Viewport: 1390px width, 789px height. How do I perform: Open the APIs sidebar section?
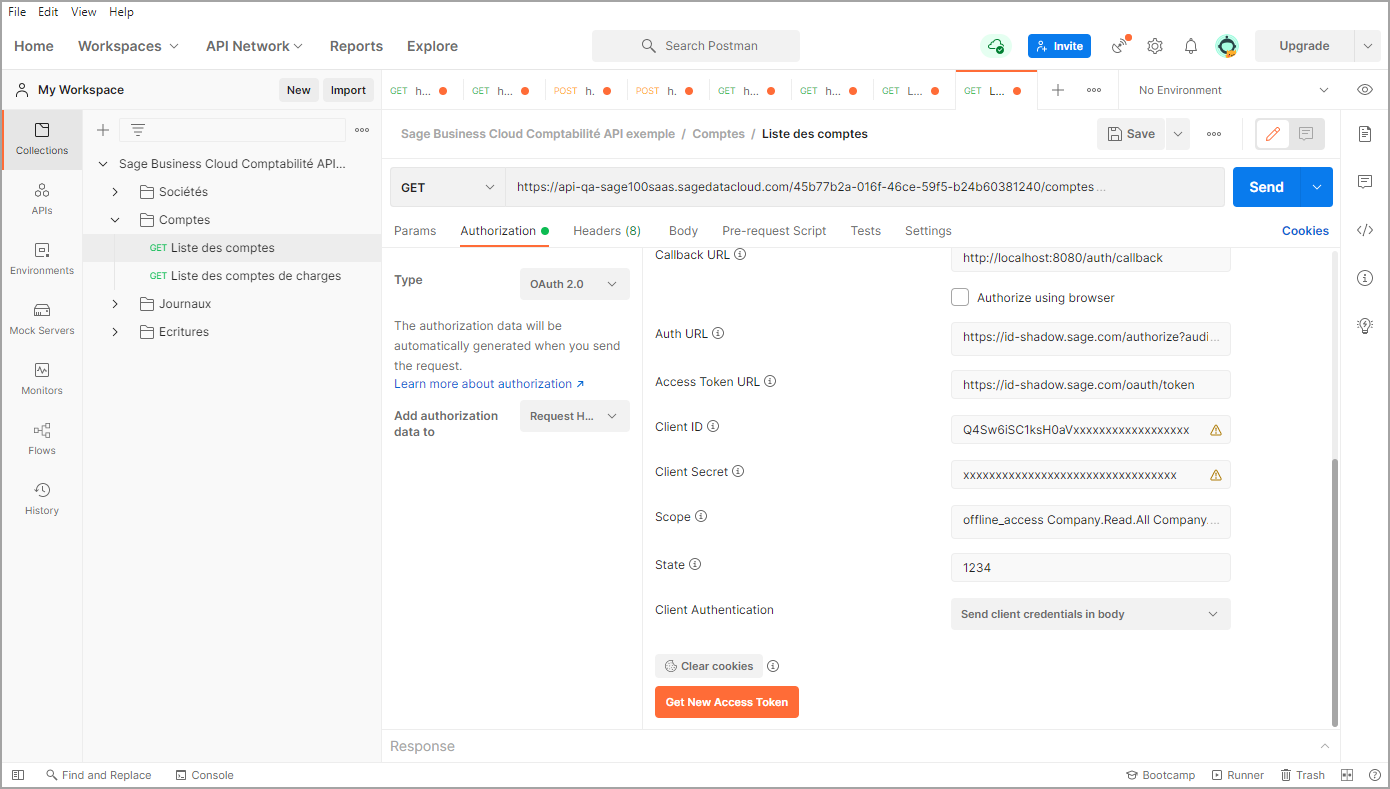42,199
